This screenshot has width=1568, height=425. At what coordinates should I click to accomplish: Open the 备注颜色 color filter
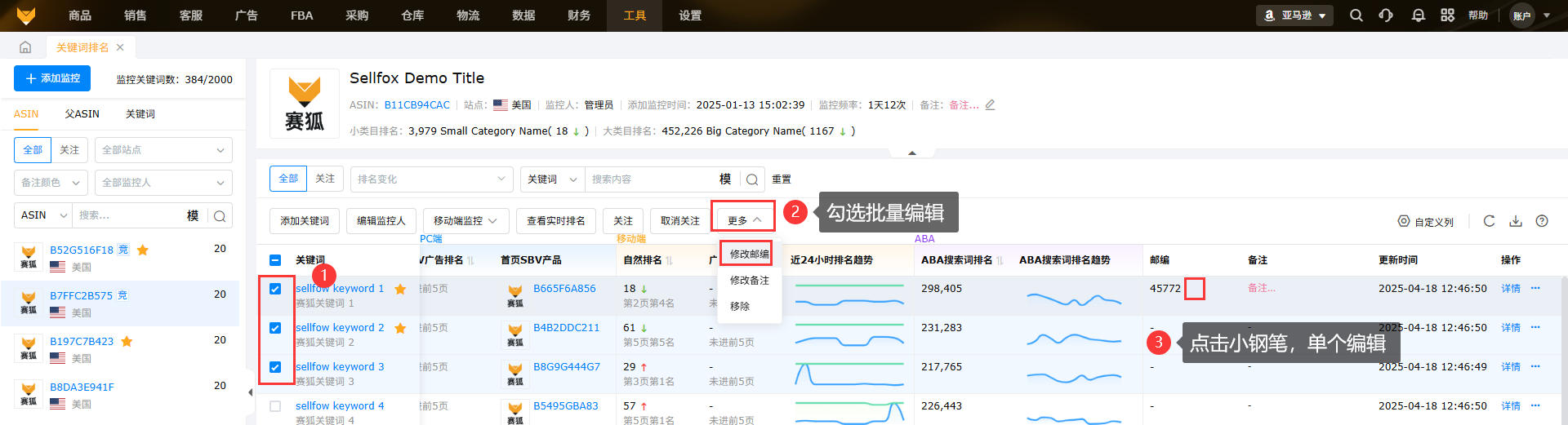coord(51,183)
